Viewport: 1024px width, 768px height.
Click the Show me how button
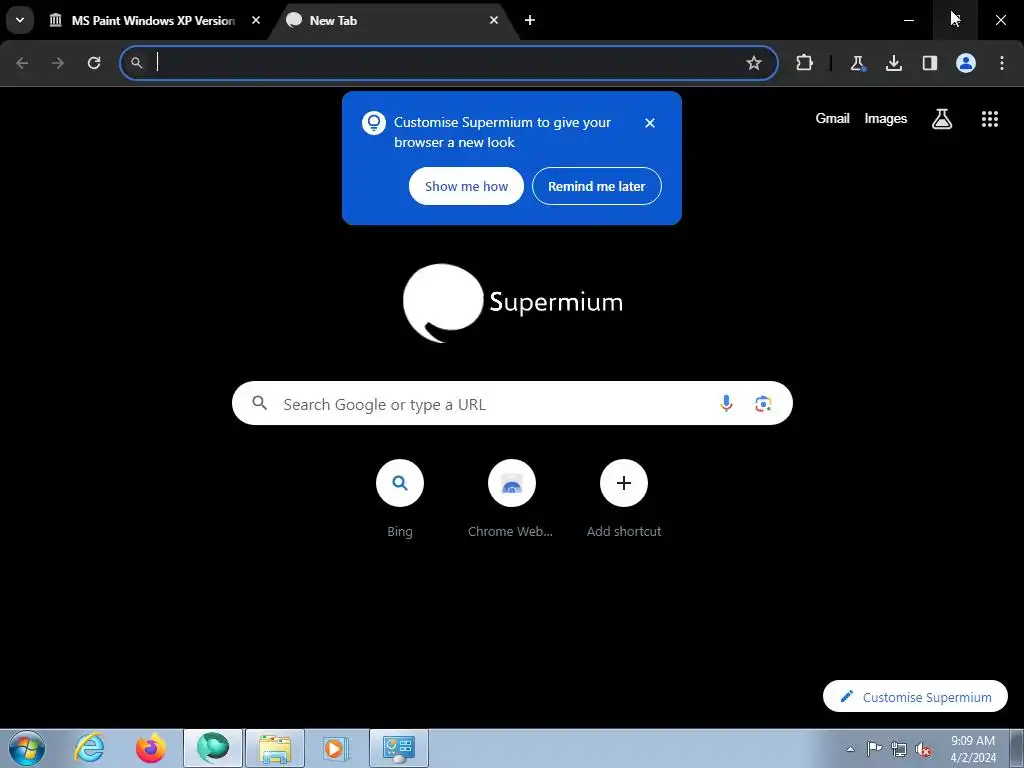(x=466, y=186)
